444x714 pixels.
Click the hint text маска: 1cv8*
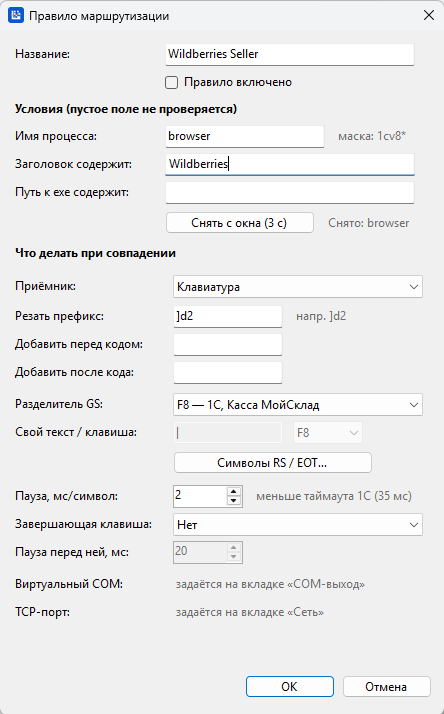372,136
